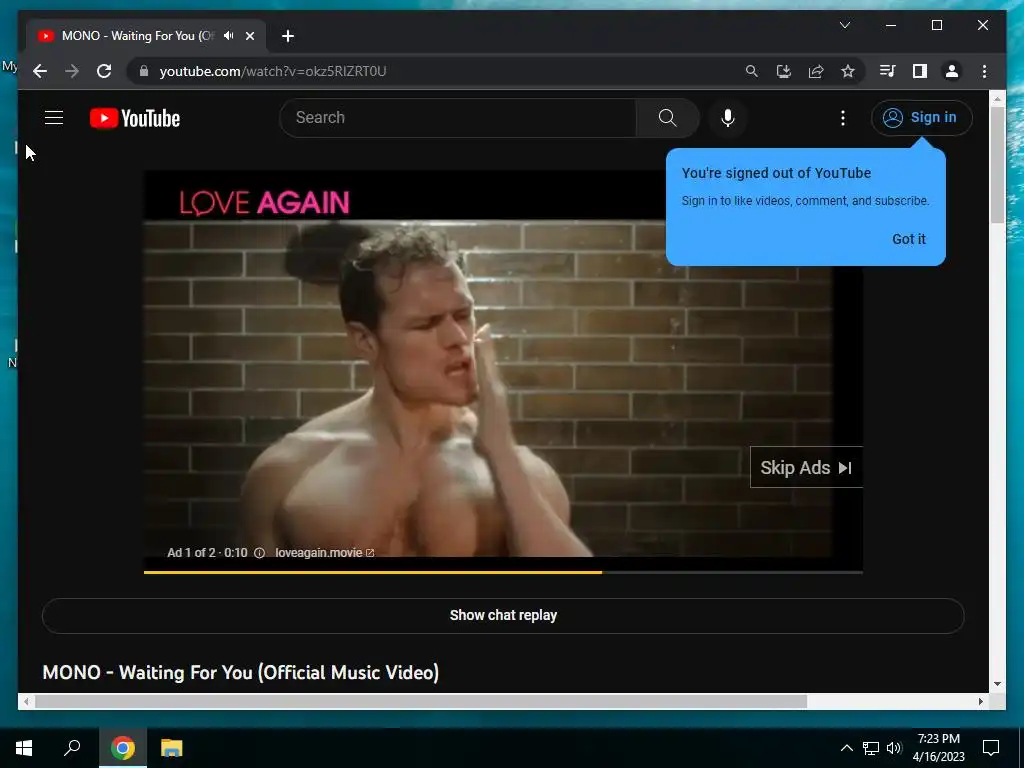This screenshot has height=768, width=1024.
Task: Click the video title MONO - Waiting For You
Action: pos(240,673)
